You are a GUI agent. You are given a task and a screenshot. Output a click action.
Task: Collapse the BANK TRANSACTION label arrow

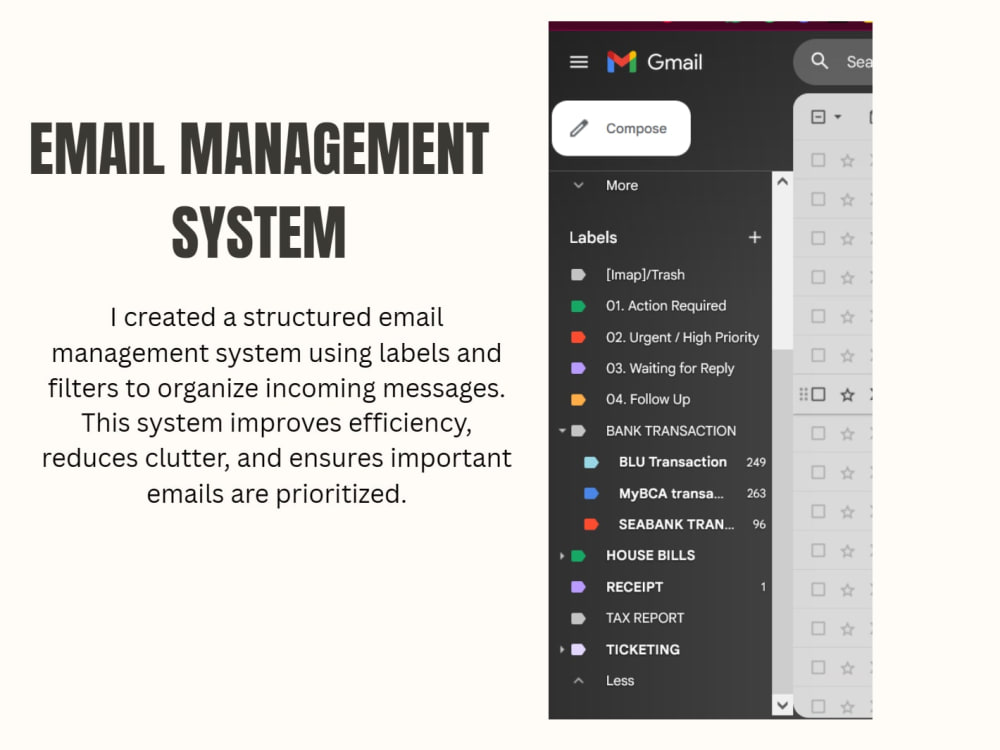click(x=562, y=431)
